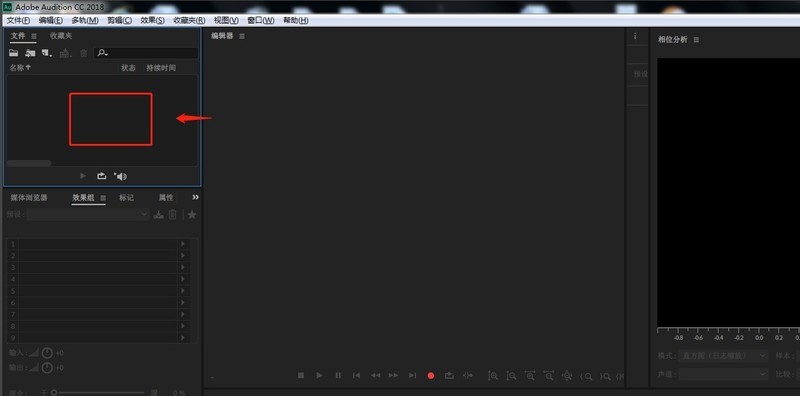The height and width of the screenshot is (396, 800).
Task: Click the Zoom In amplitude icon
Action: (493, 376)
